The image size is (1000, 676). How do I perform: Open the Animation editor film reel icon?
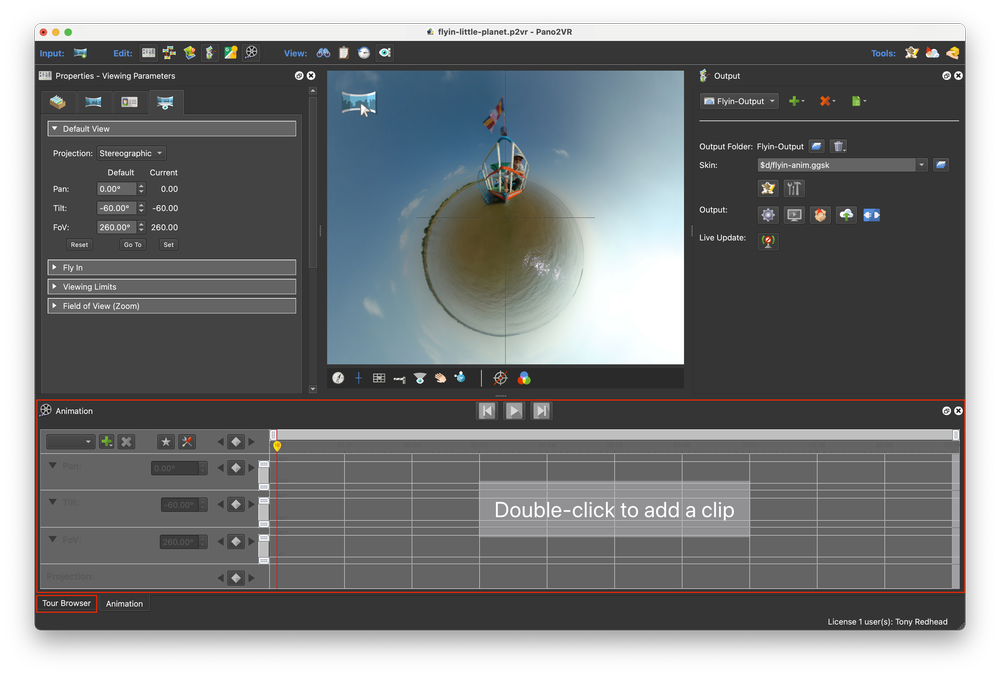(252, 53)
